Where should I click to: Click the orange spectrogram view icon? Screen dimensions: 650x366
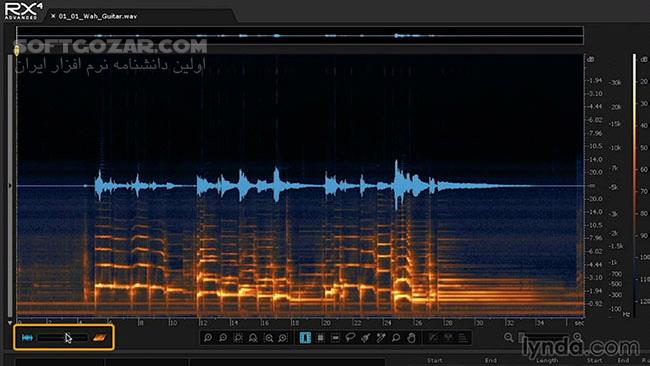pyautogui.click(x=99, y=338)
